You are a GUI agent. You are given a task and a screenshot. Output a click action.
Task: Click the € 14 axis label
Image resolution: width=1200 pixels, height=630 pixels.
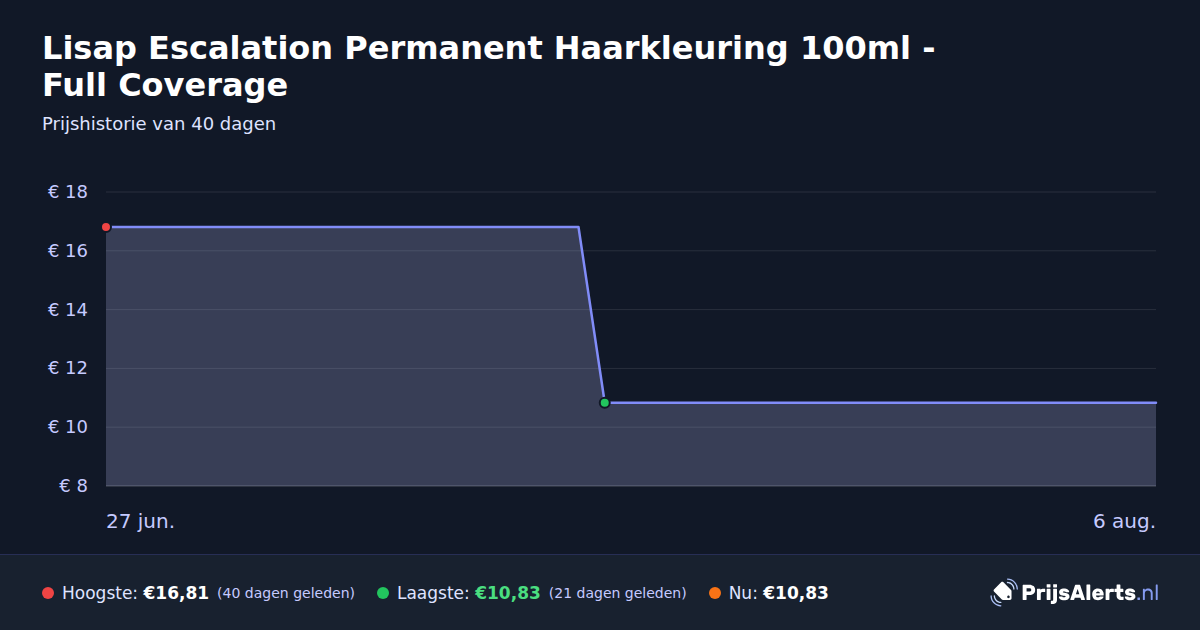[x=68, y=310]
